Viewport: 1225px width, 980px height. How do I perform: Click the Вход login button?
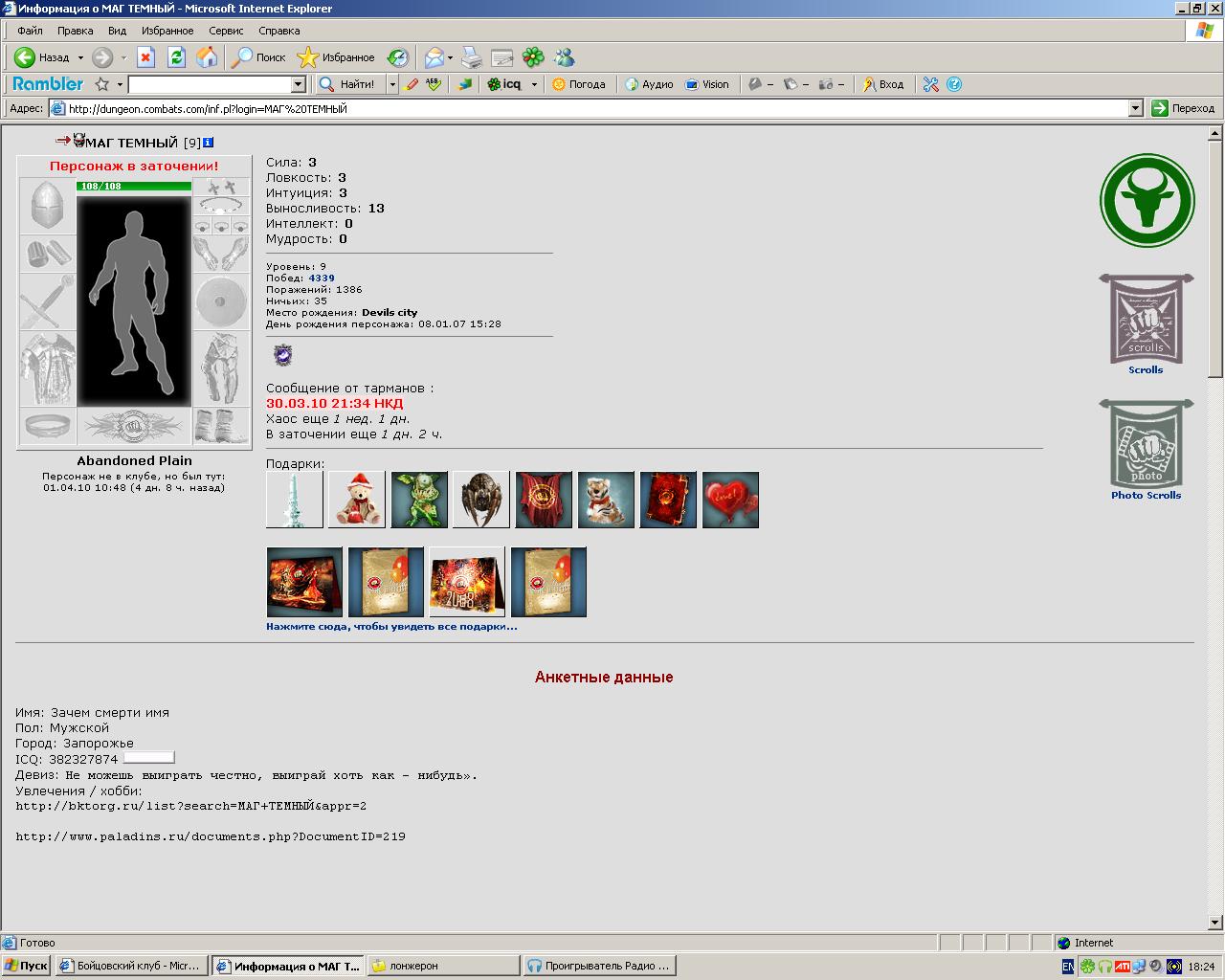tap(883, 84)
